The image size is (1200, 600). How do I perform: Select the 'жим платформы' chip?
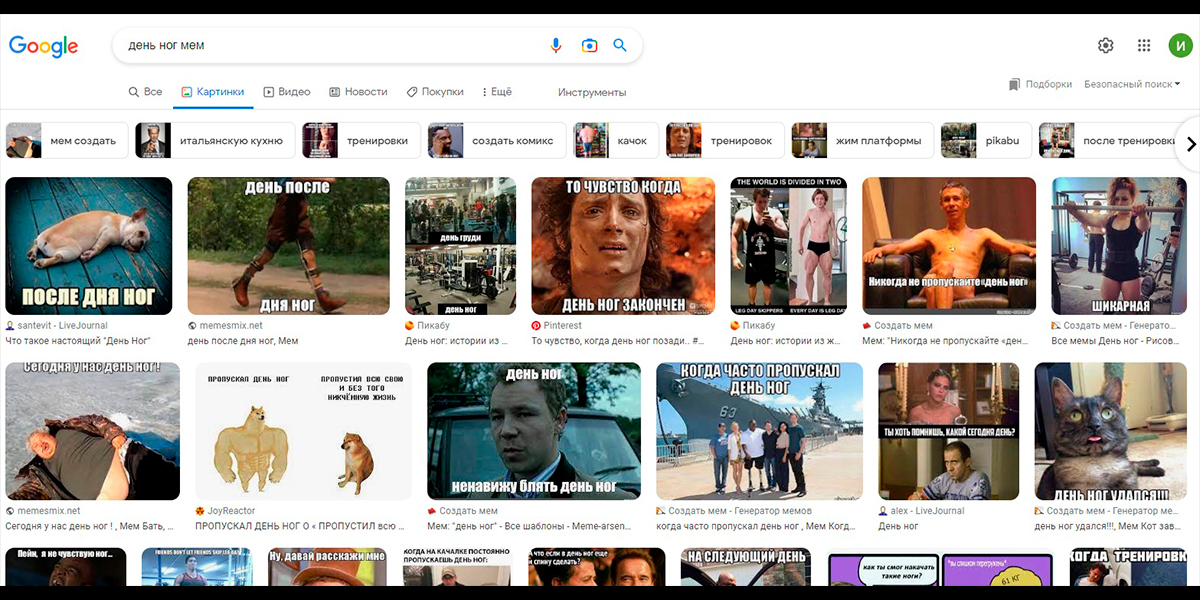[863, 141]
